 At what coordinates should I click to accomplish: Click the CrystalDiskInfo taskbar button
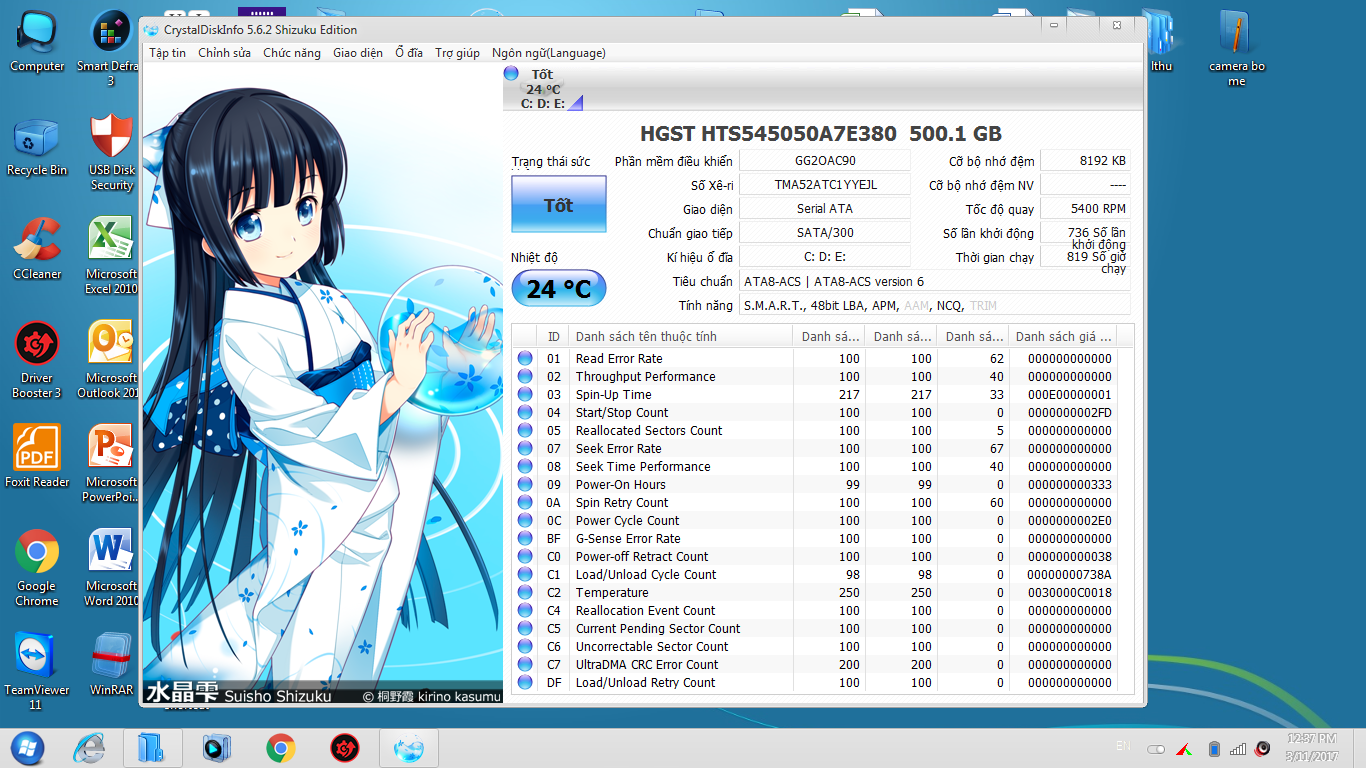(x=408, y=747)
